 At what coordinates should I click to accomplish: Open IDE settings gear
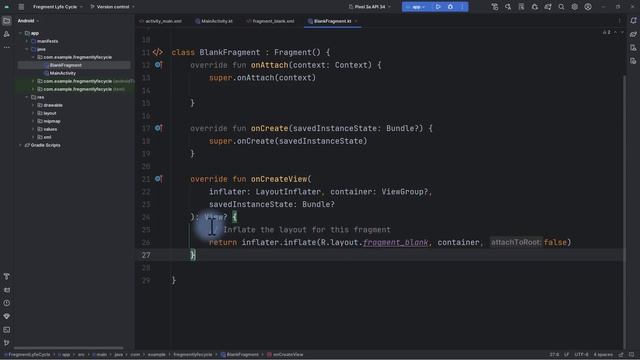pyautogui.click(x=575, y=7)
